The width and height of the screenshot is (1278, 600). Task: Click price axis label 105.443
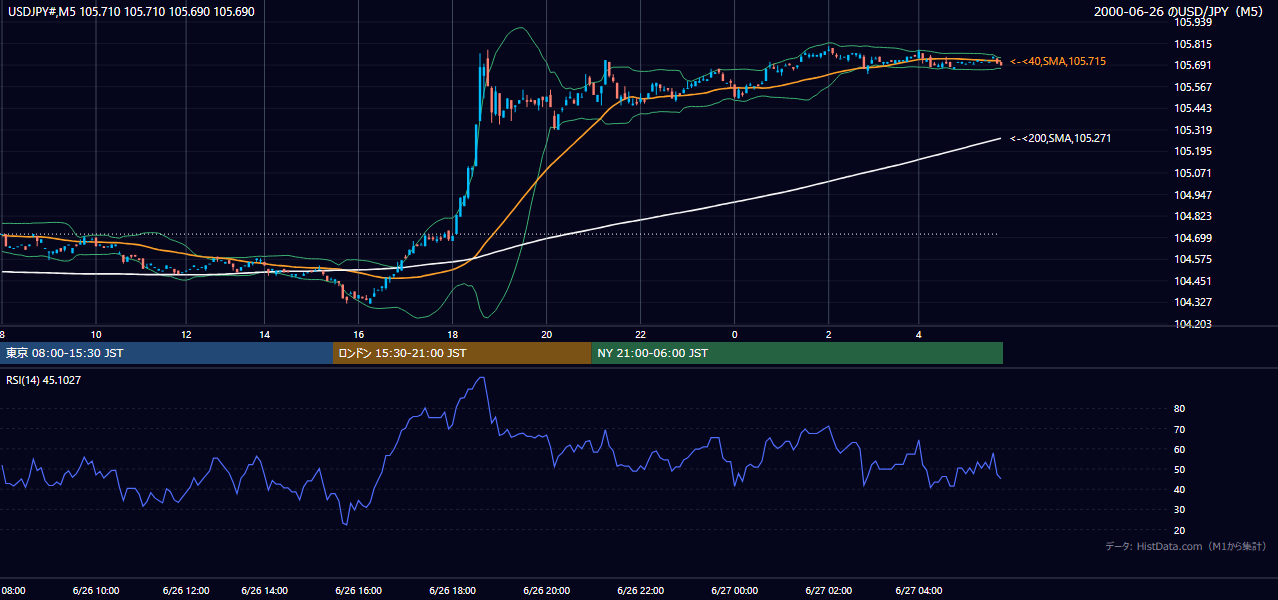pos(1193,108)
